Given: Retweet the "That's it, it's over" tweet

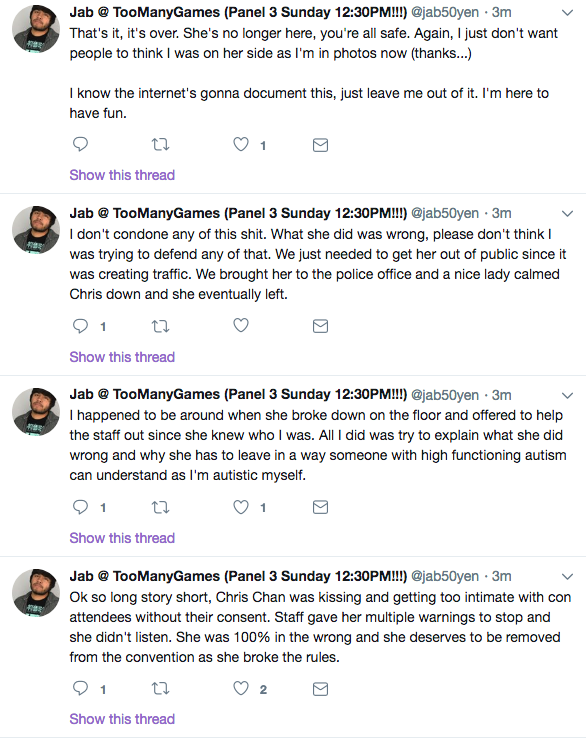Looking at the screenshot, I should 160,144.
